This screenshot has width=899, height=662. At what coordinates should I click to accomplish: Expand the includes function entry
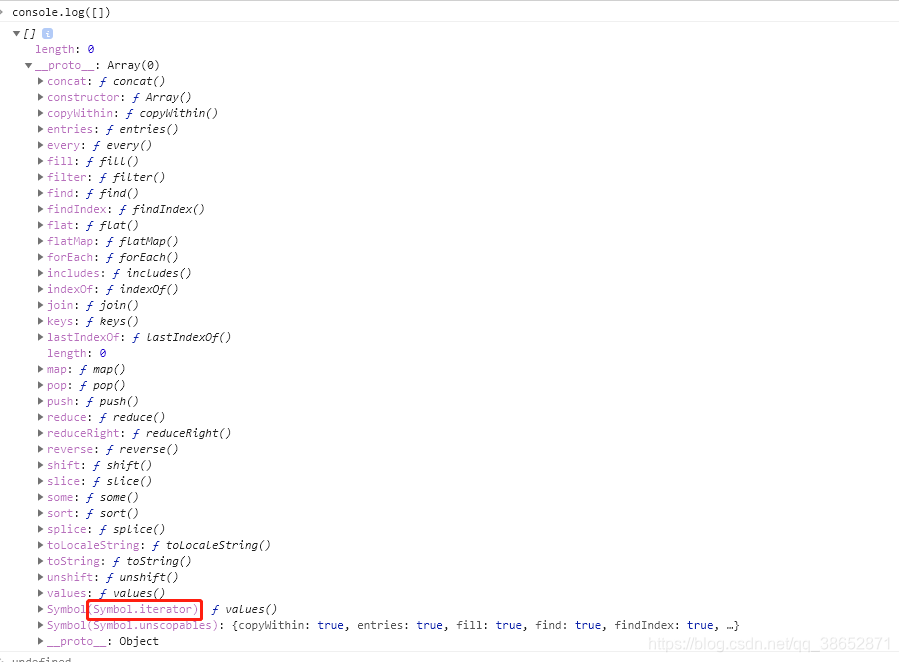[x=41, y=273]
